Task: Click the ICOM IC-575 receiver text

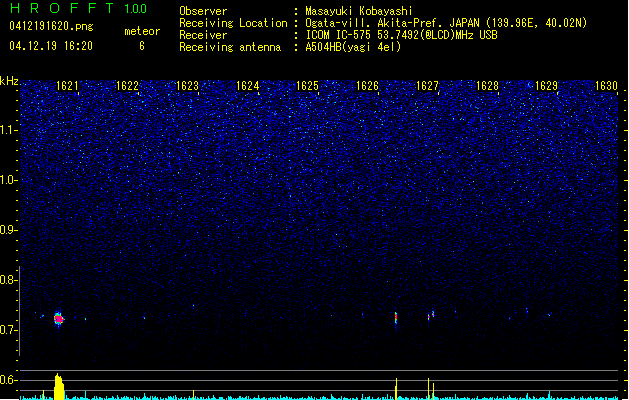Action: [401, 35]
